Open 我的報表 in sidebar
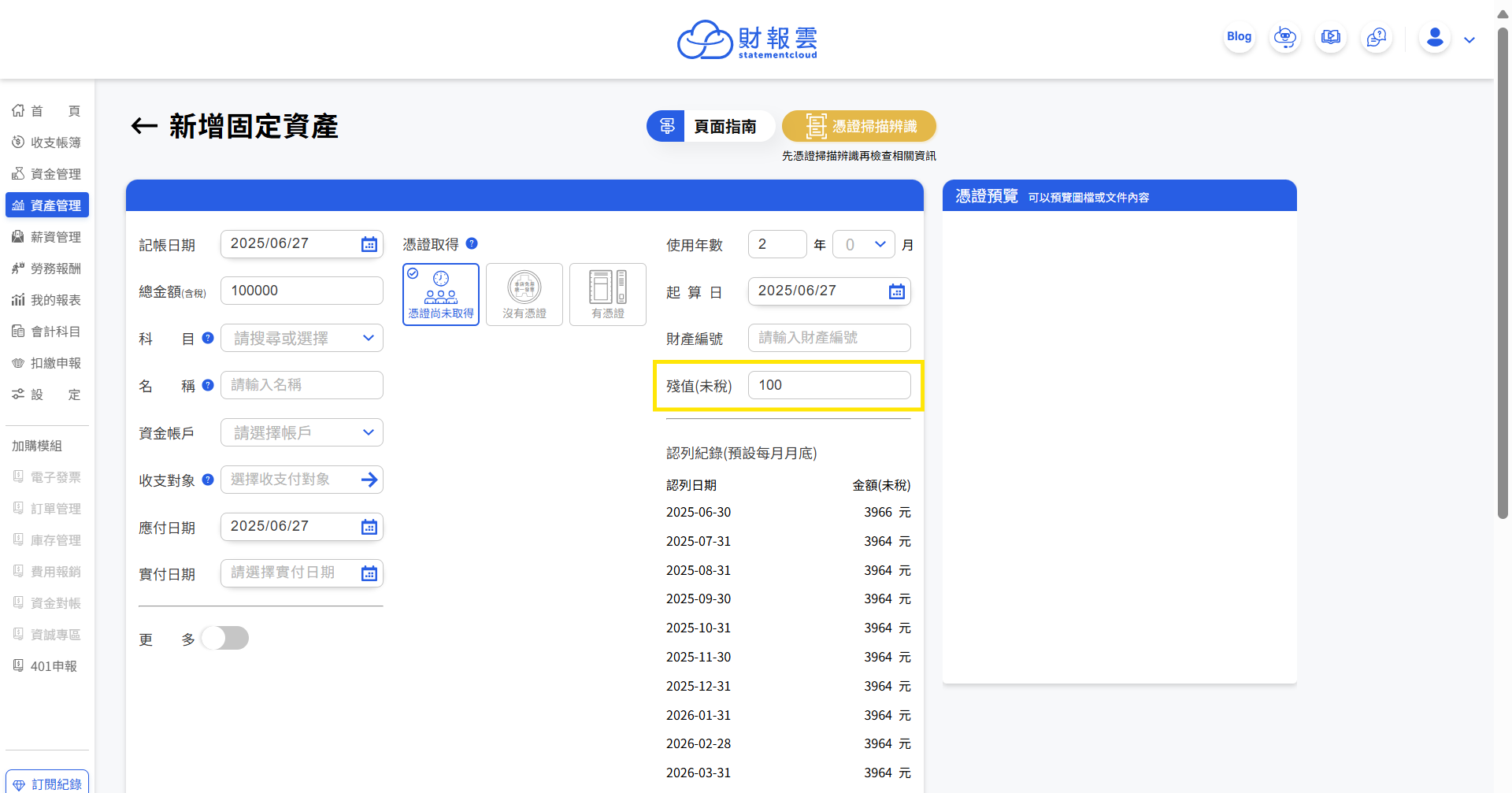 click(47, 300)
